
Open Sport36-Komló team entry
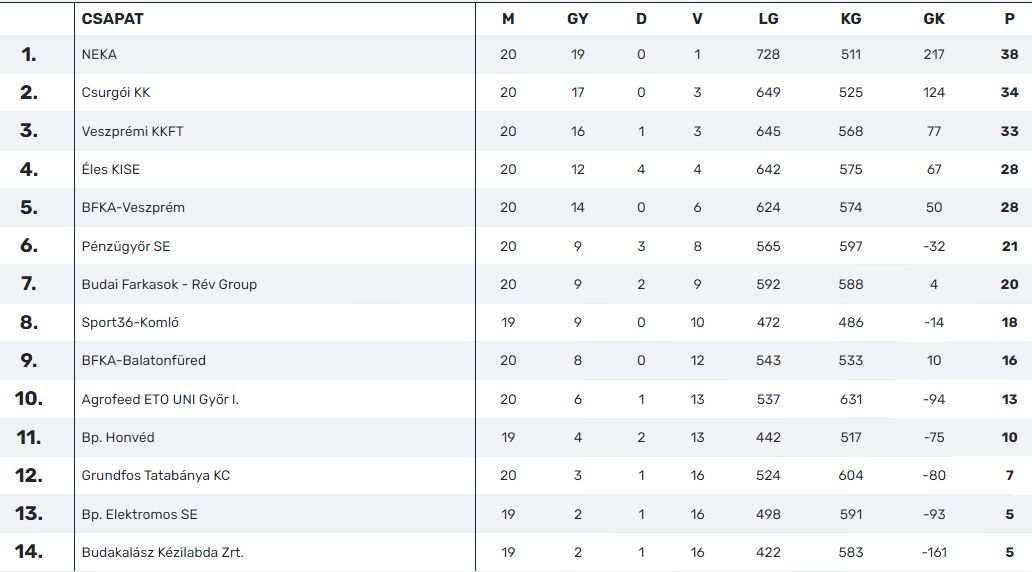[130, 323]
